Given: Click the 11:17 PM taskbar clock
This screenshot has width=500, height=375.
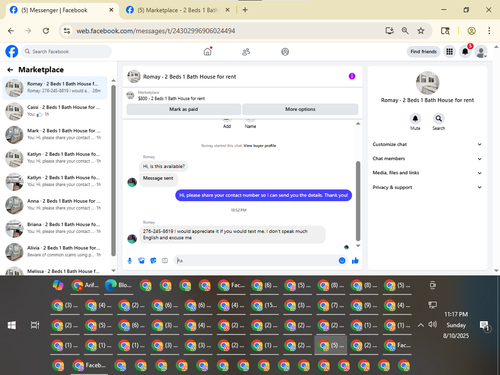Looking at the screenshot, I should pos(456,314).
